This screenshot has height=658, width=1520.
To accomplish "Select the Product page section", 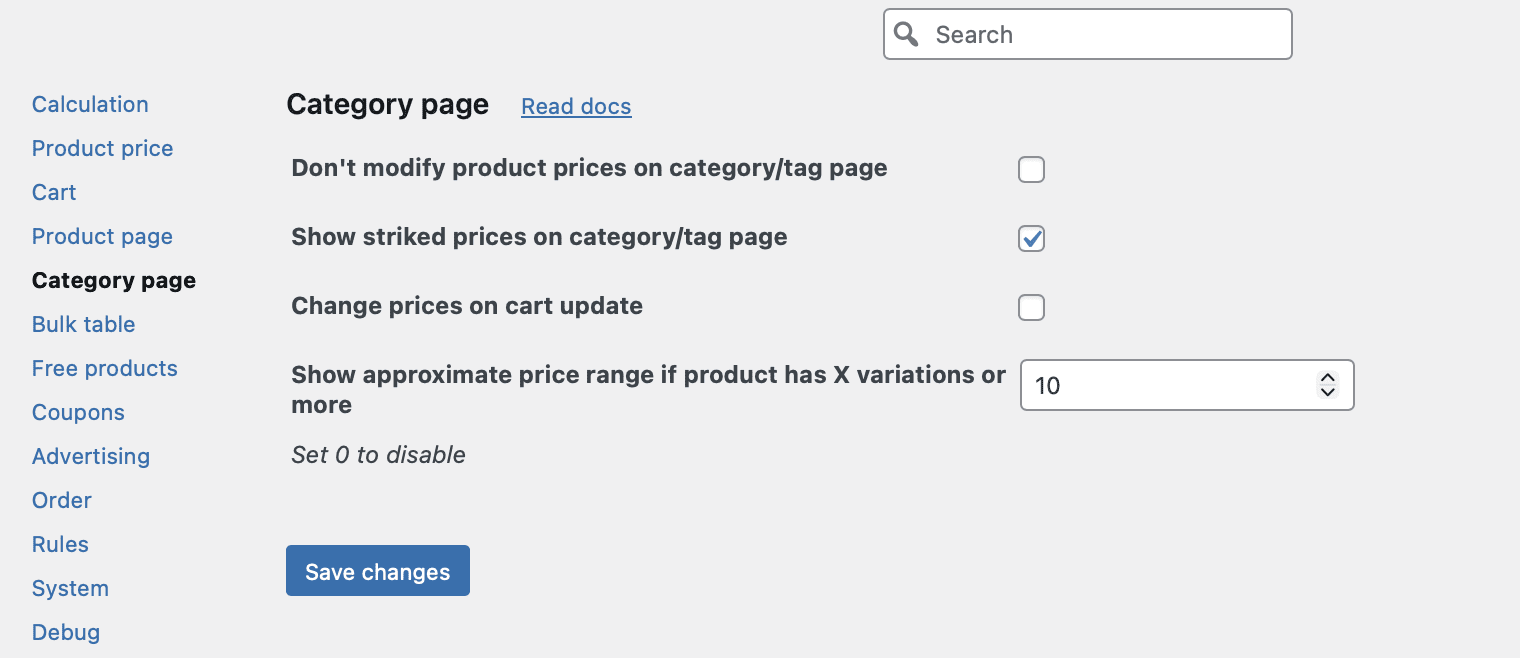I will [x=102, y=236].
